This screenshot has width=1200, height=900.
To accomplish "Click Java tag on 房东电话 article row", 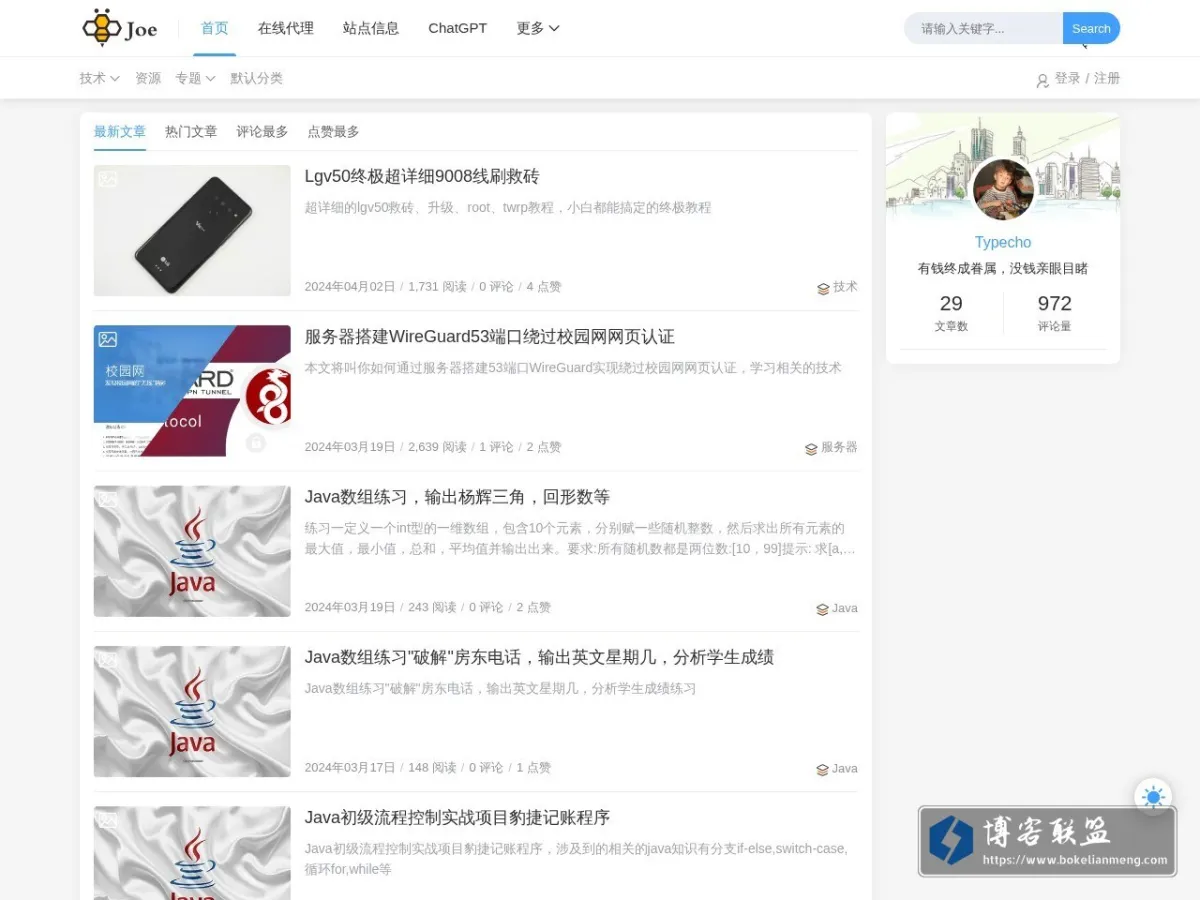I will click(x=845, y=769).
